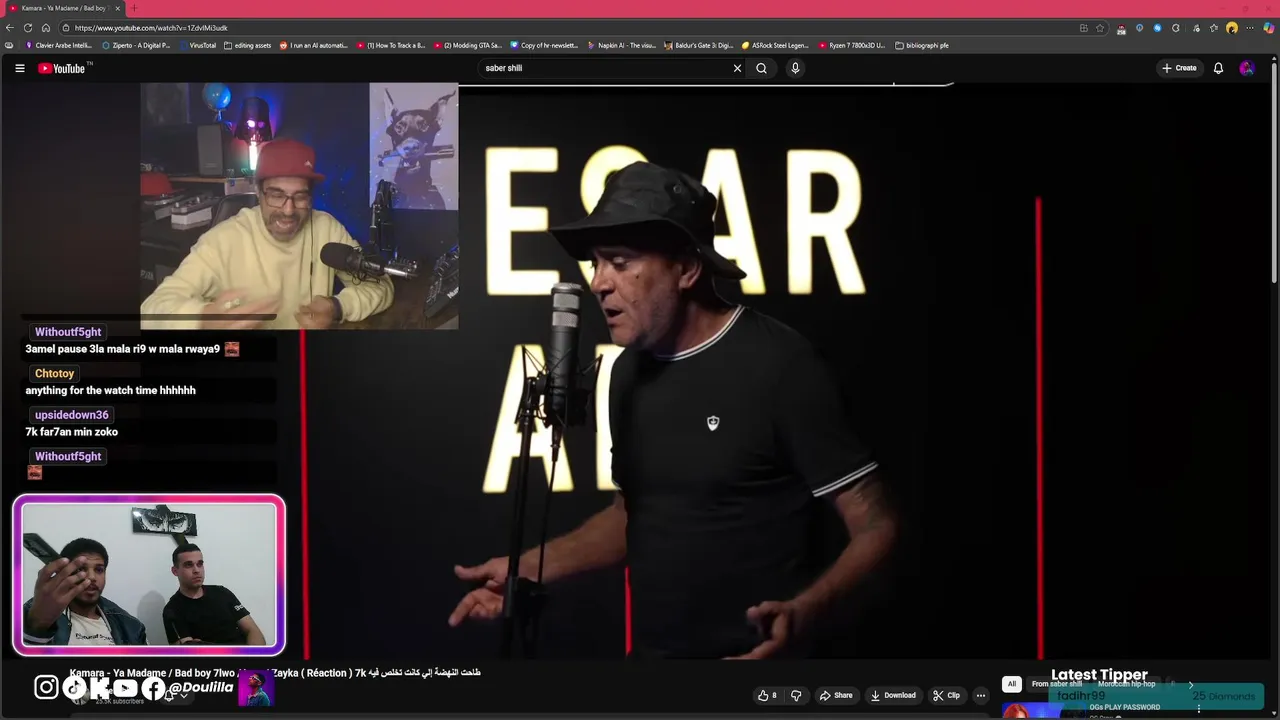Open '(1) How To Track a B...' bookmark
This screenshot has width=1280, height=720.
pyautogui.click(x=391, y=45)
